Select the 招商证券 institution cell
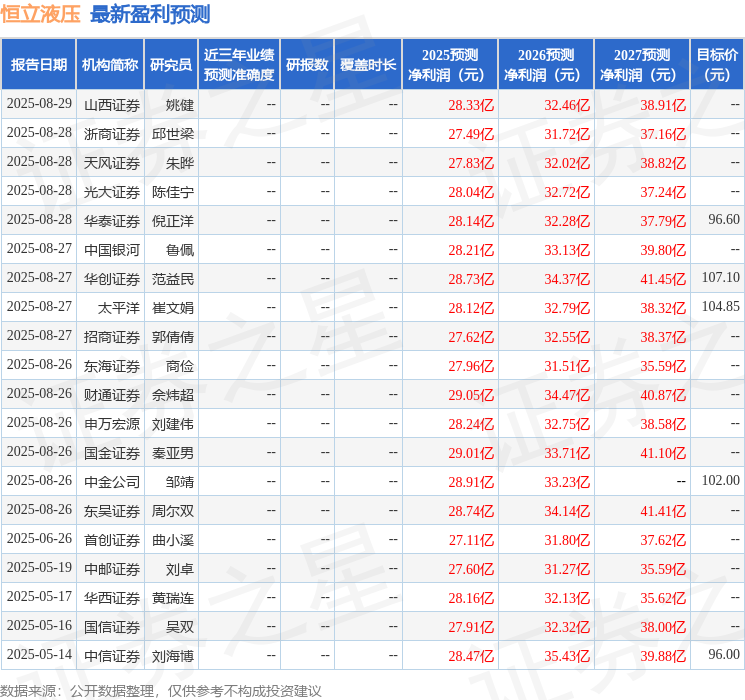 (112, 337)
